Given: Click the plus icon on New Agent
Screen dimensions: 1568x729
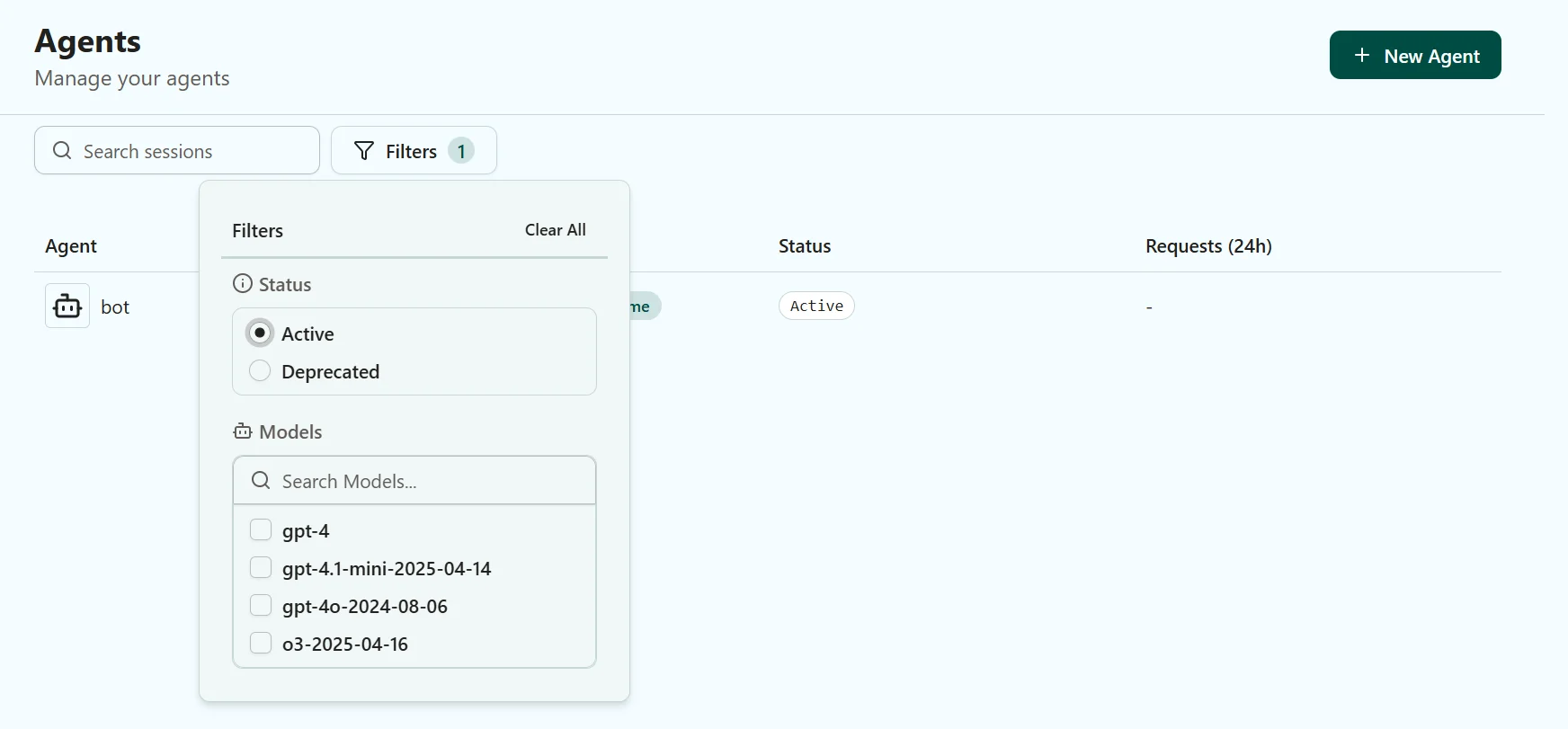Looking at the screenshot, I should (1362, 55).
